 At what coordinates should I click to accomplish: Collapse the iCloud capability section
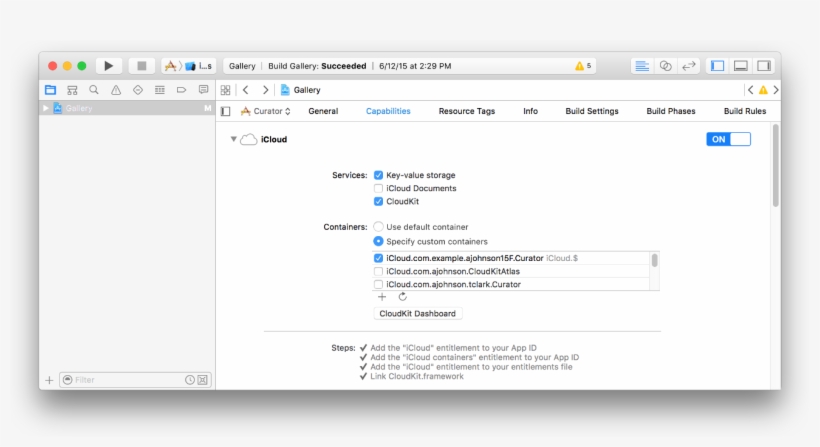[233, 139]
